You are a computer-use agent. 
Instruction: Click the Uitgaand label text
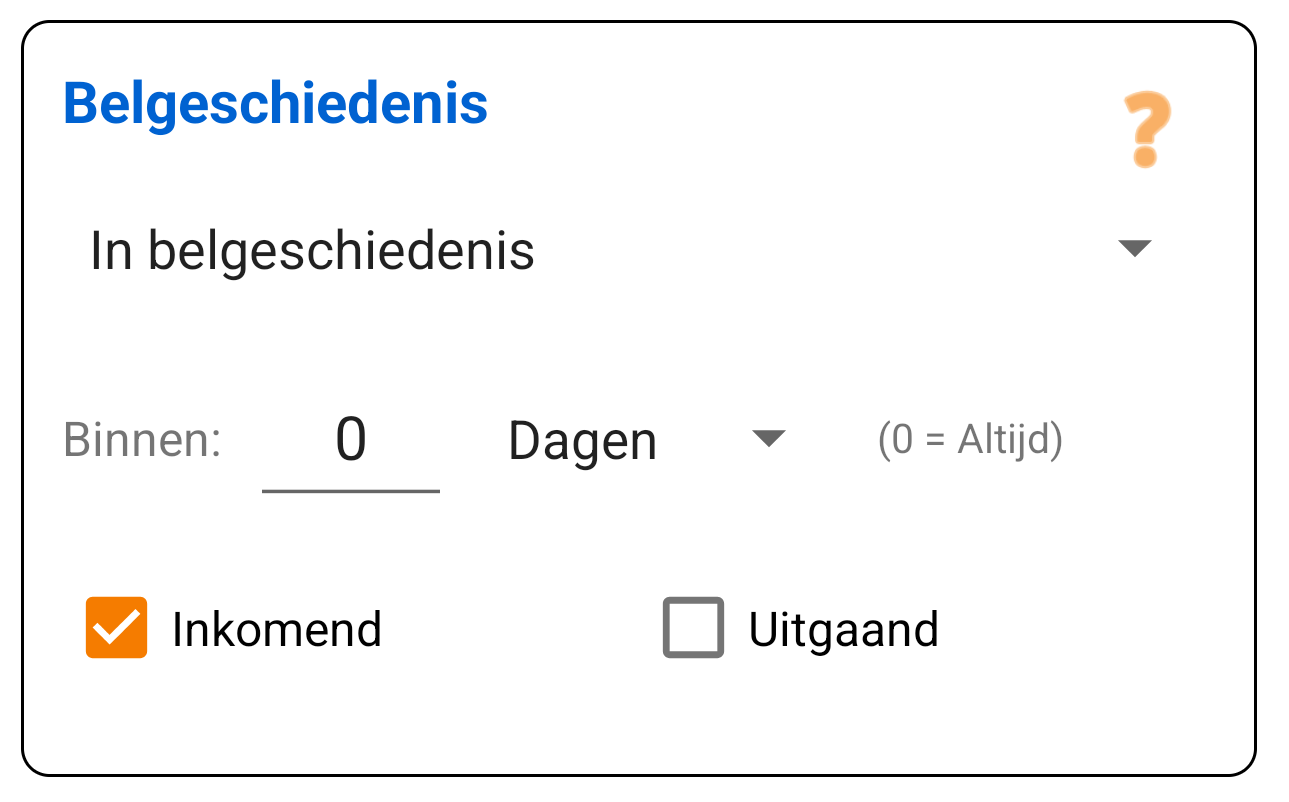pos(843,628)
